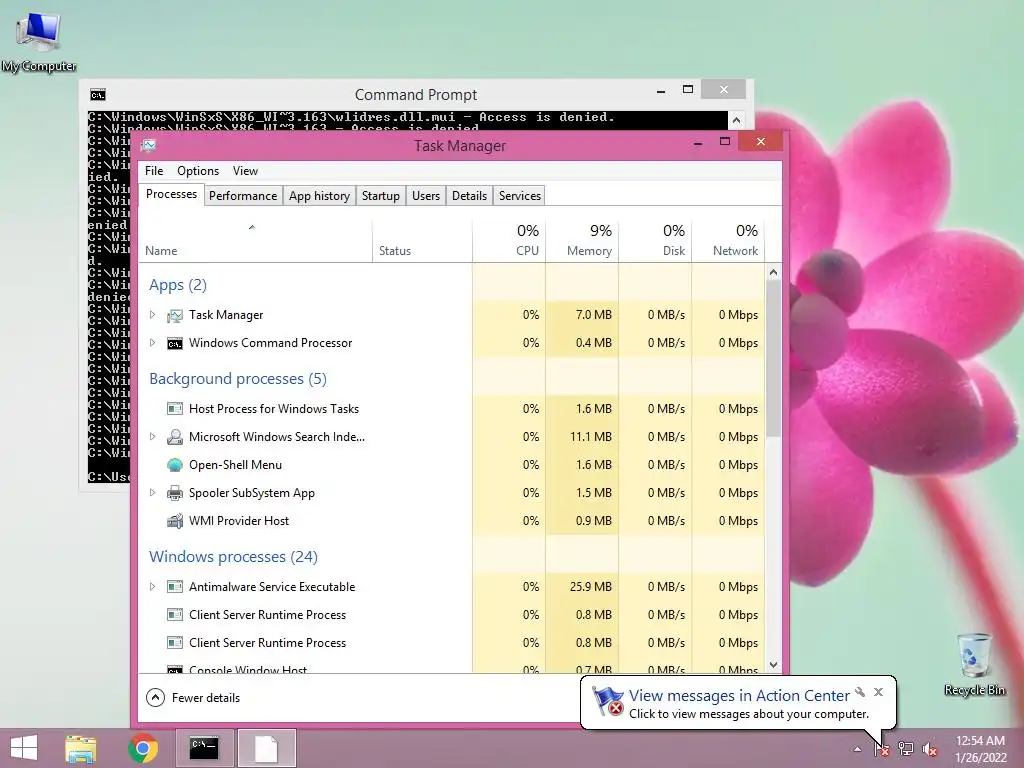Image resolution: width=1024 pixels, height=768 pixels.
Task: Open the Options menu
Action: pyautogui.click(x=198, y=171)
